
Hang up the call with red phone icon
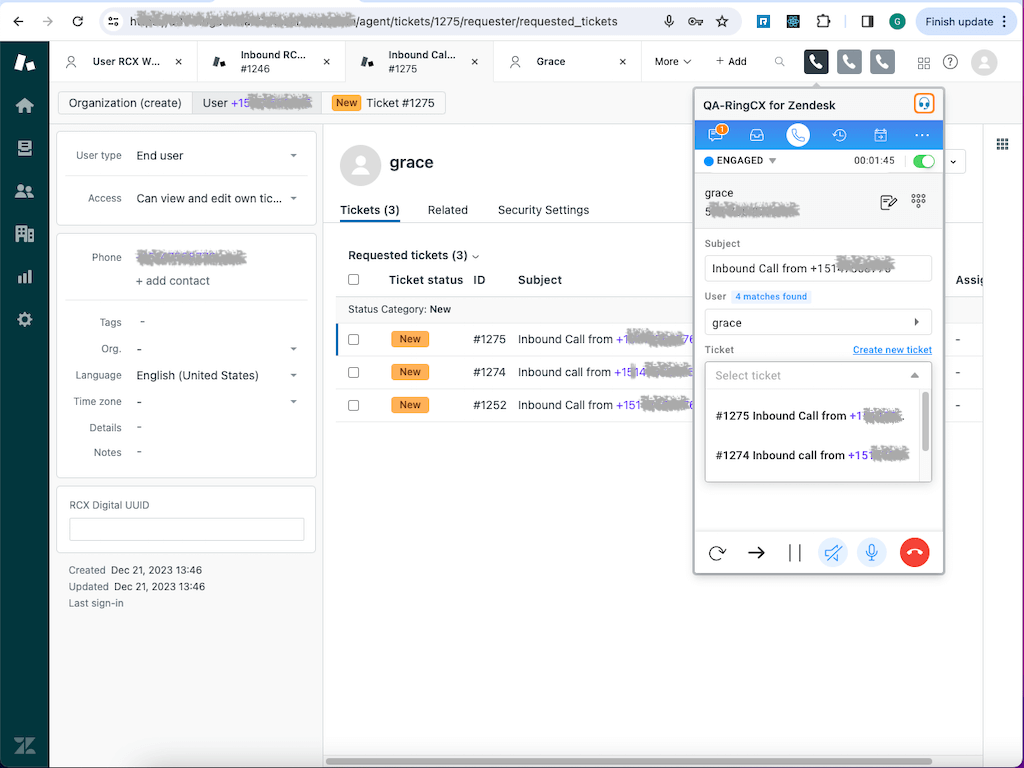[914, 552]
